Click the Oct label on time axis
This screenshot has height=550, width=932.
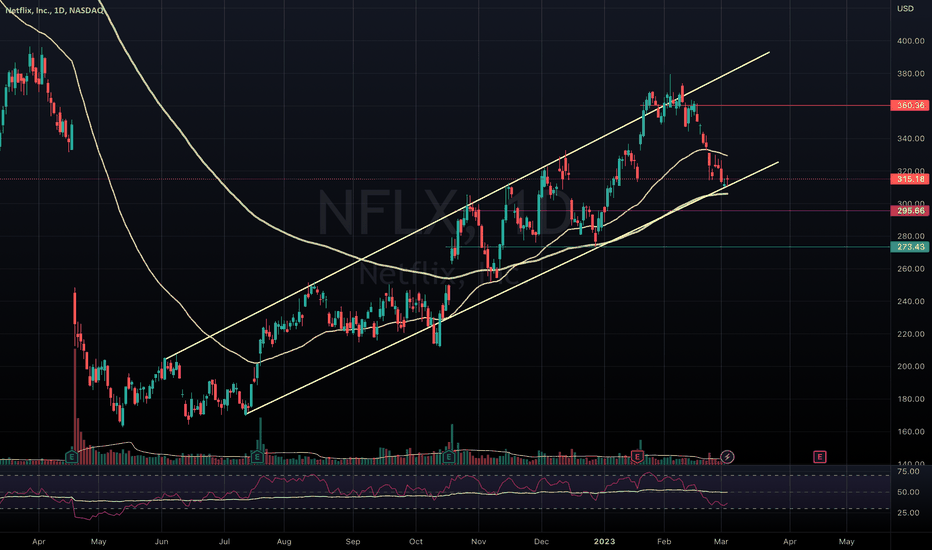[x=415, y=541]
